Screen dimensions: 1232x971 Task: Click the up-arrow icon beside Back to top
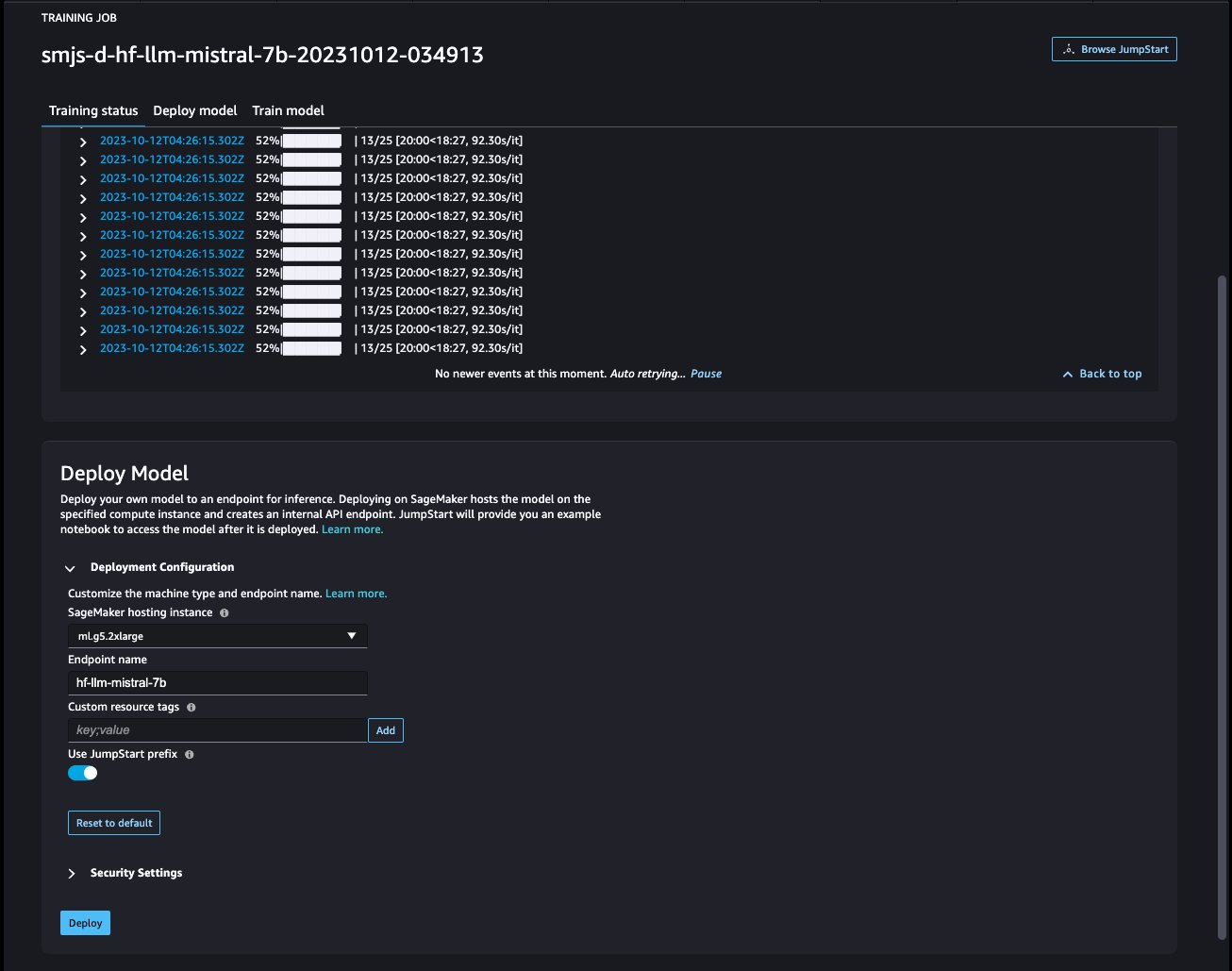click(x=1068, y=375)
